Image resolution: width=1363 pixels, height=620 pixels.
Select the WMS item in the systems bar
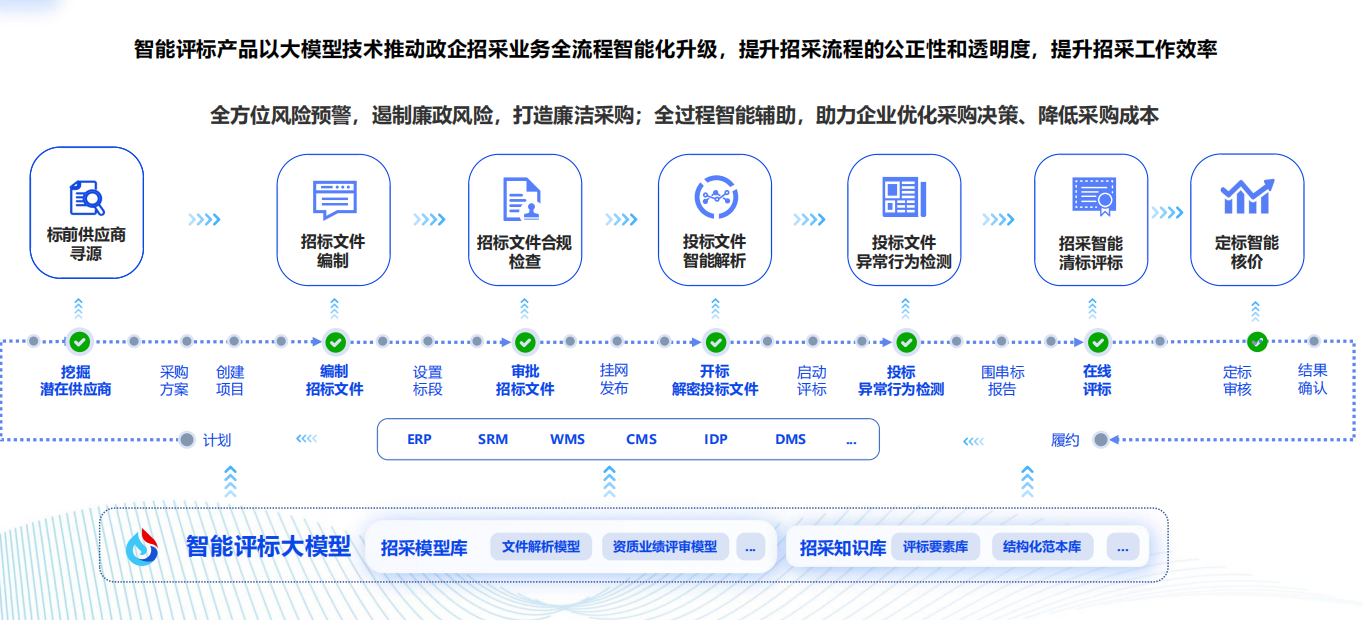coord(567,439)
